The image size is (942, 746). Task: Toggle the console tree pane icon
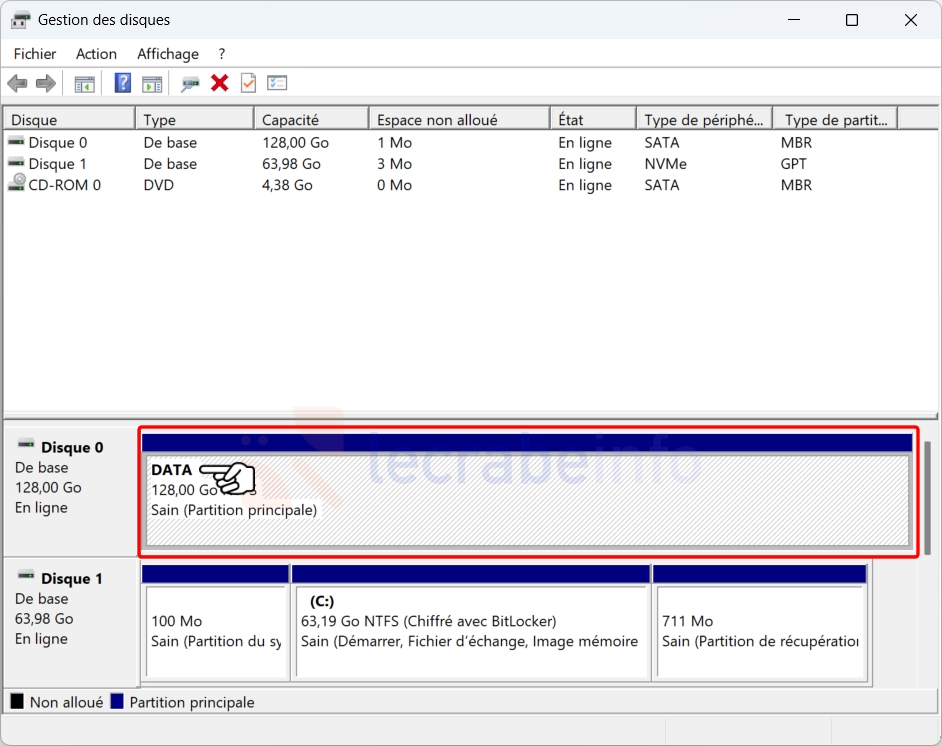click(x=85, y=83)
